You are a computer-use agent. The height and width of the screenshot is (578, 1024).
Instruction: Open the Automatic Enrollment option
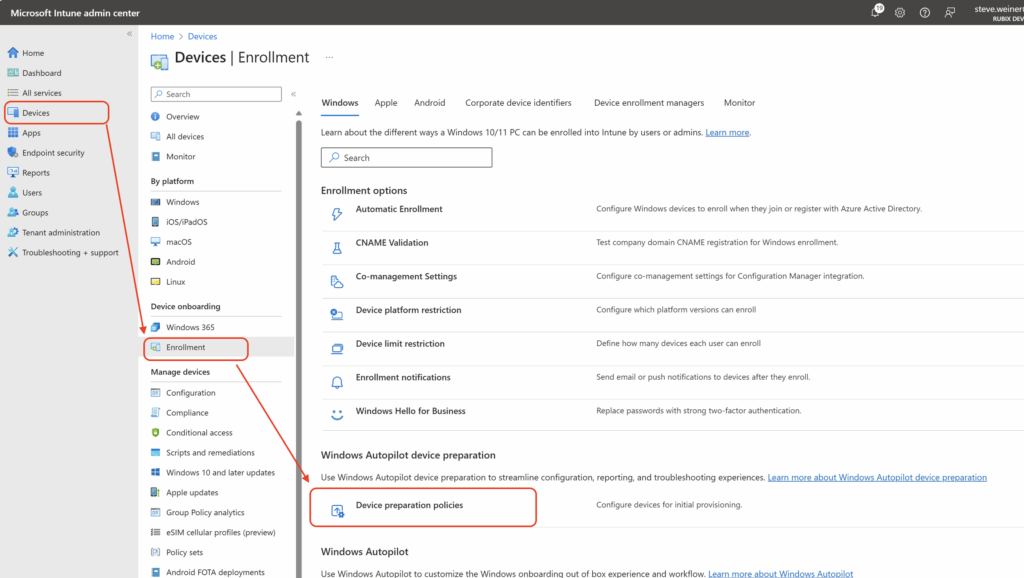click(x=399, y=209)
